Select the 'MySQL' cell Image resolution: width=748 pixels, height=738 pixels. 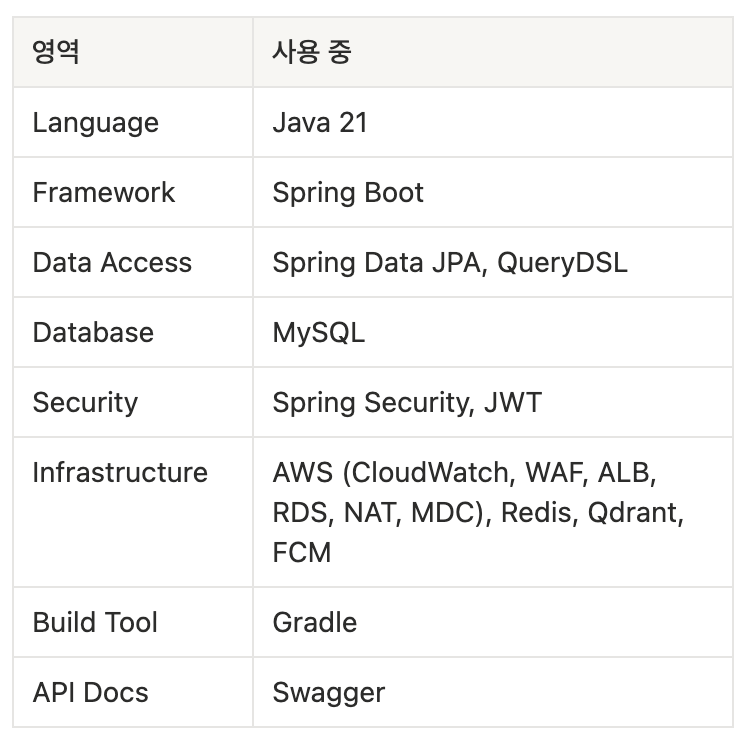click(493, 333)
